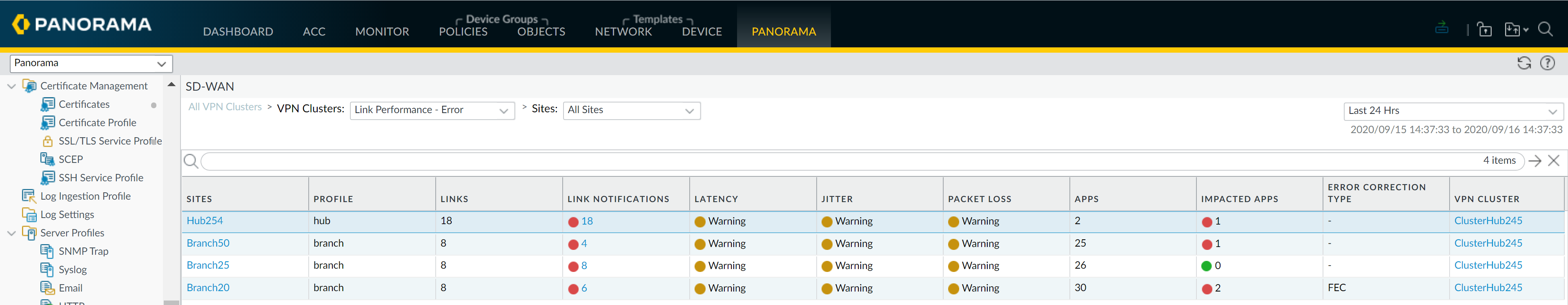The height and width of the screenshot is (305, 1568).
Task: Click the Certificates icon in sidebar
Action: click(47, 105)
